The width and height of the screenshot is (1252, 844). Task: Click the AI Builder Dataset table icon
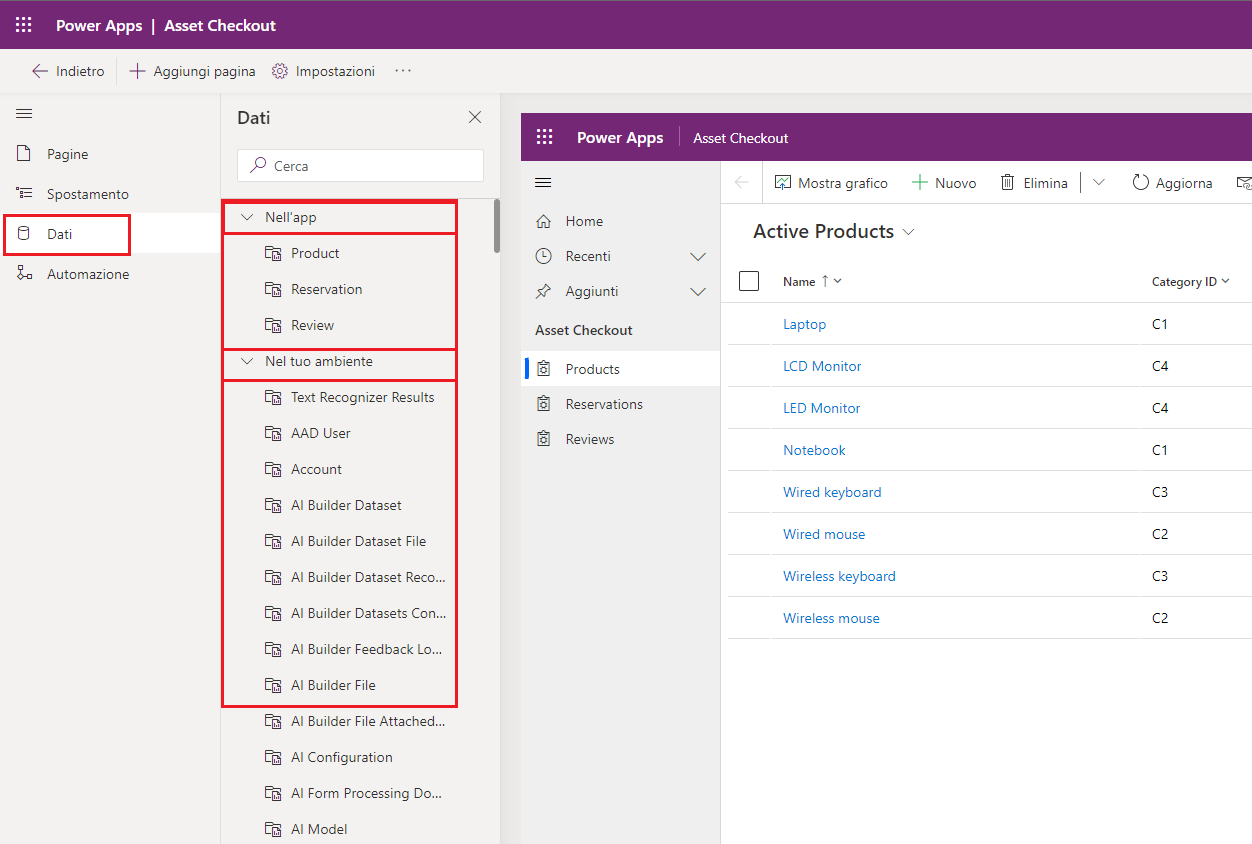(x=273, y=505)
